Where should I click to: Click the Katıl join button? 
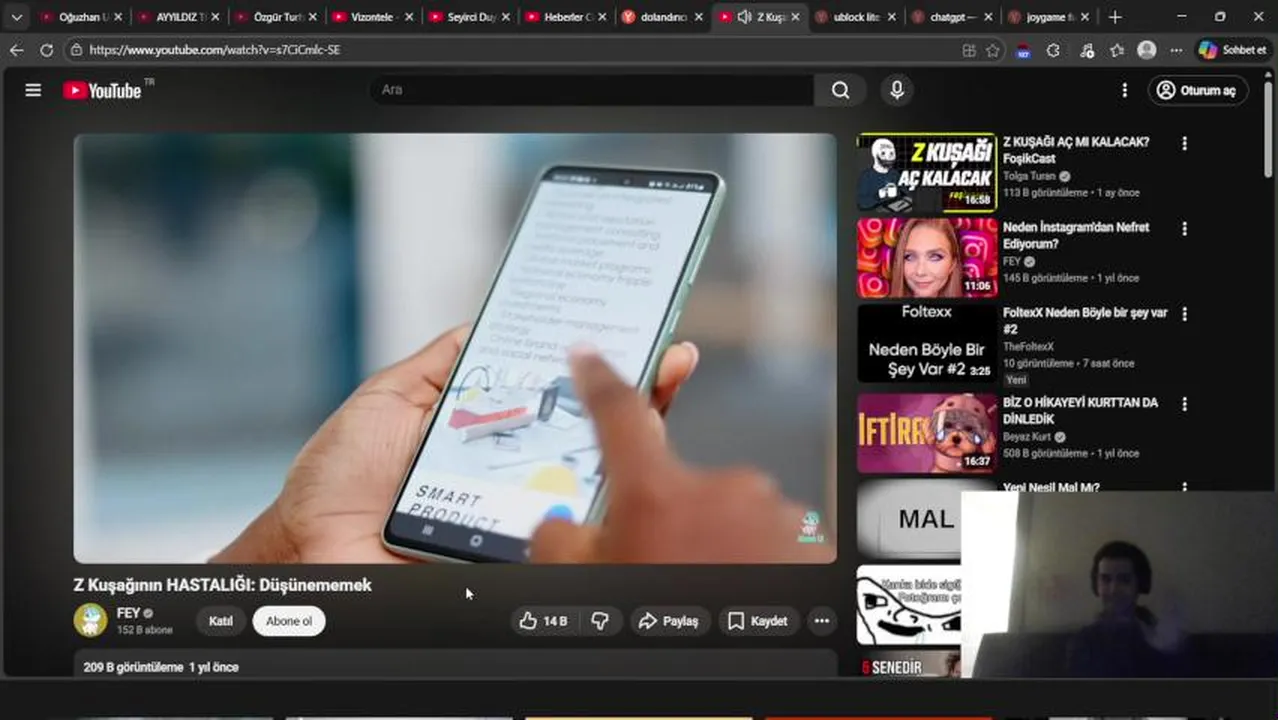click(x=221, y=621)
